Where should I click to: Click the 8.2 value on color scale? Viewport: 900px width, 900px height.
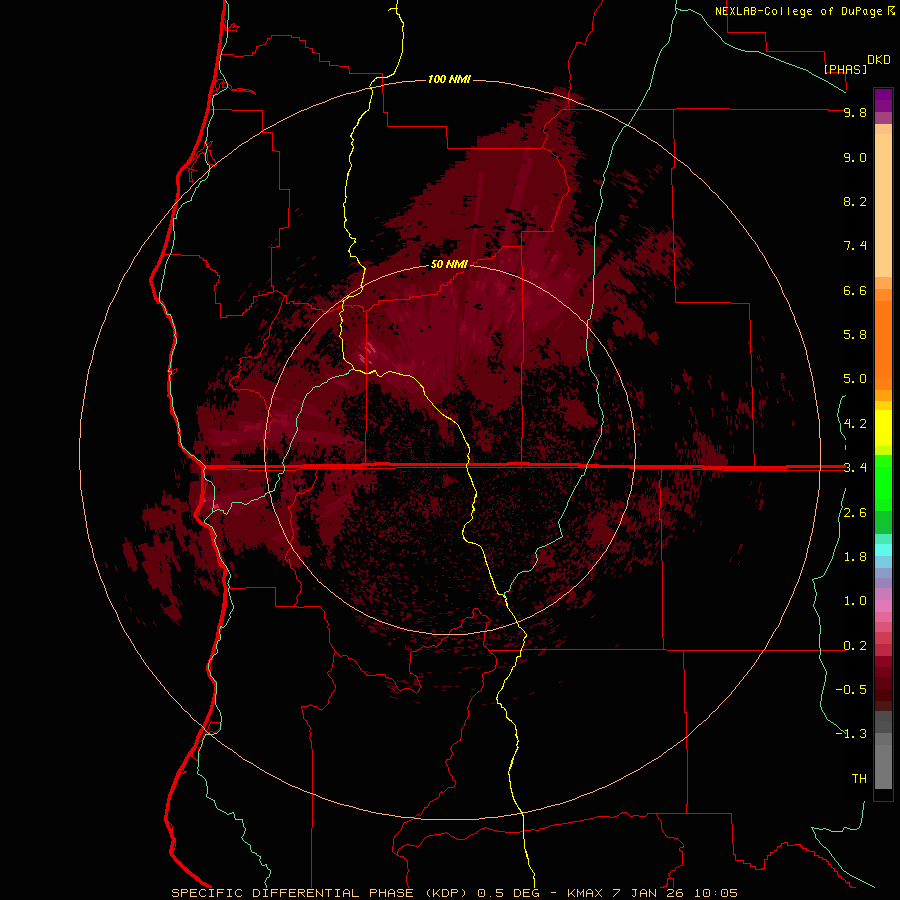[855, 201]
